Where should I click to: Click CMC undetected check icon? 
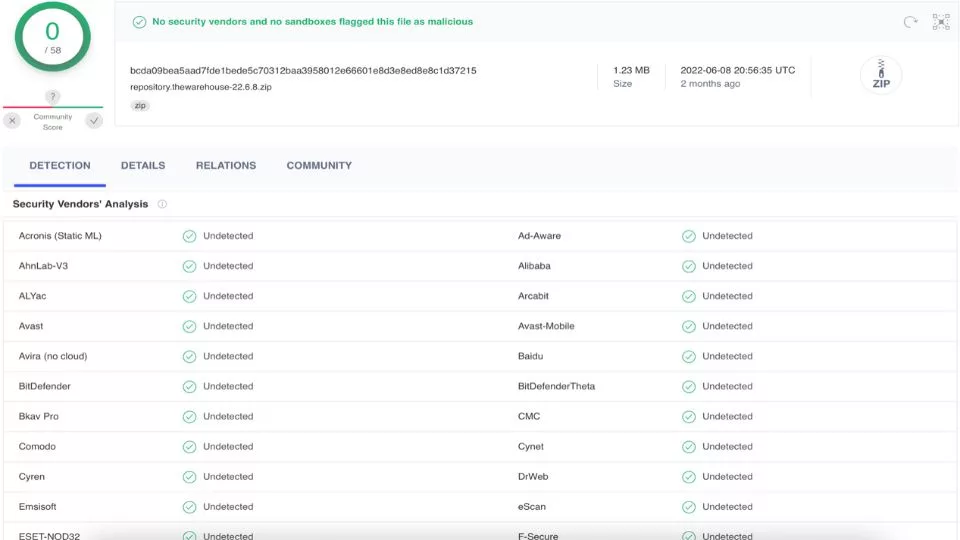[x=689, y=417]
